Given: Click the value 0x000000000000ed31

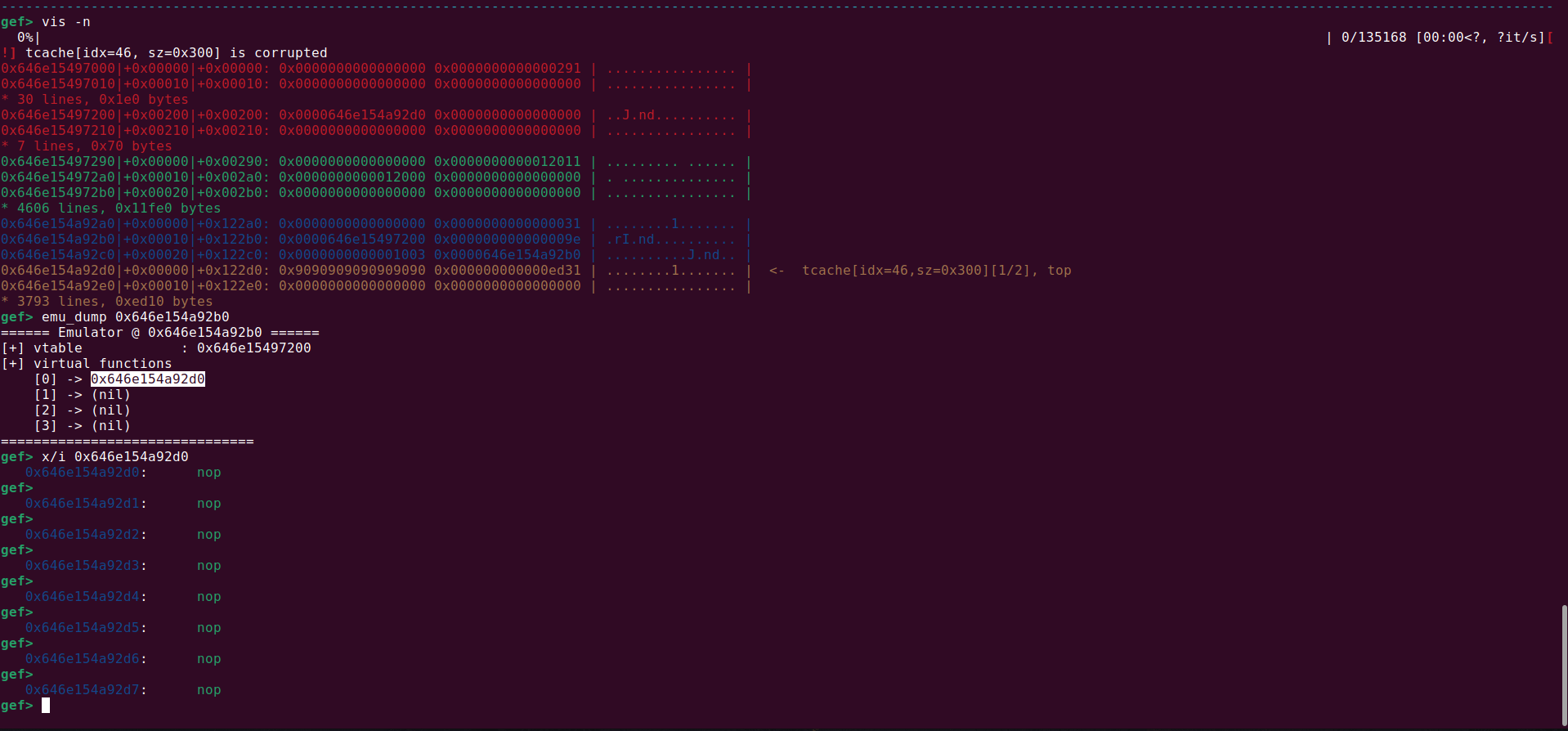Looking at the screenshot, I should click(x=508, y=271).
